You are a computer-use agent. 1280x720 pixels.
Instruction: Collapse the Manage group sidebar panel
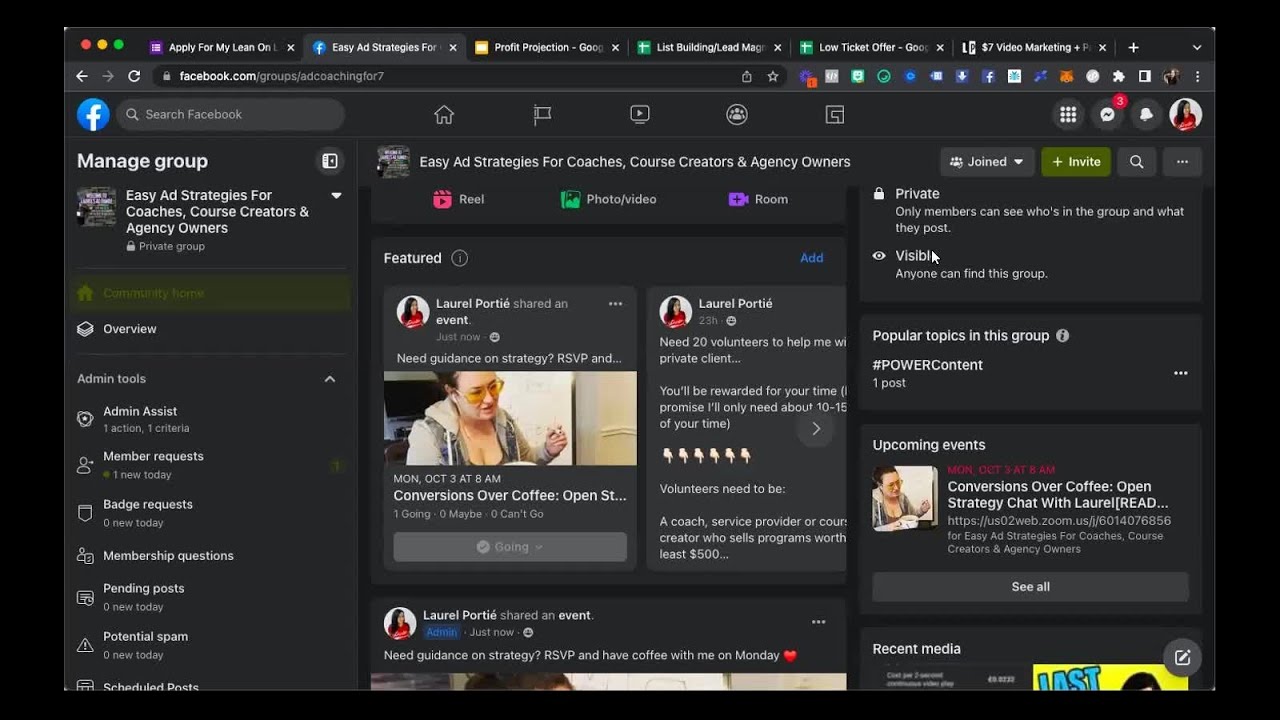pyautogui.click(x=330, y=161)
